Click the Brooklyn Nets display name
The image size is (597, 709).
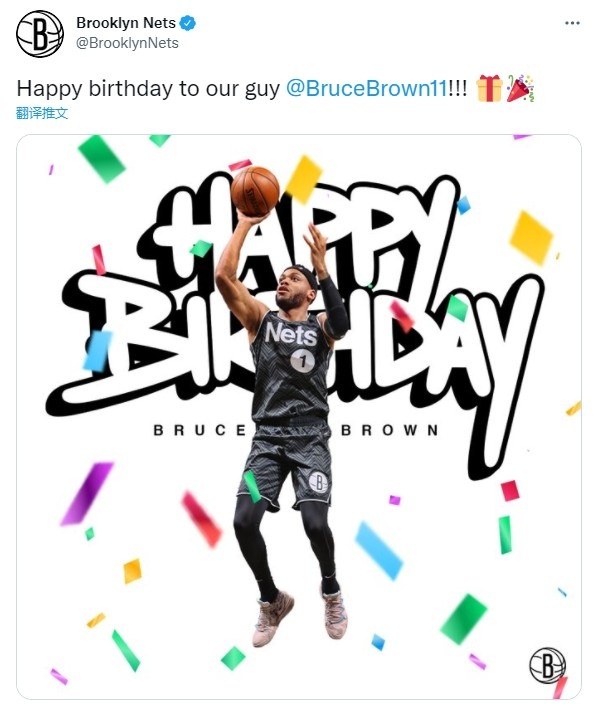(126, 23)
